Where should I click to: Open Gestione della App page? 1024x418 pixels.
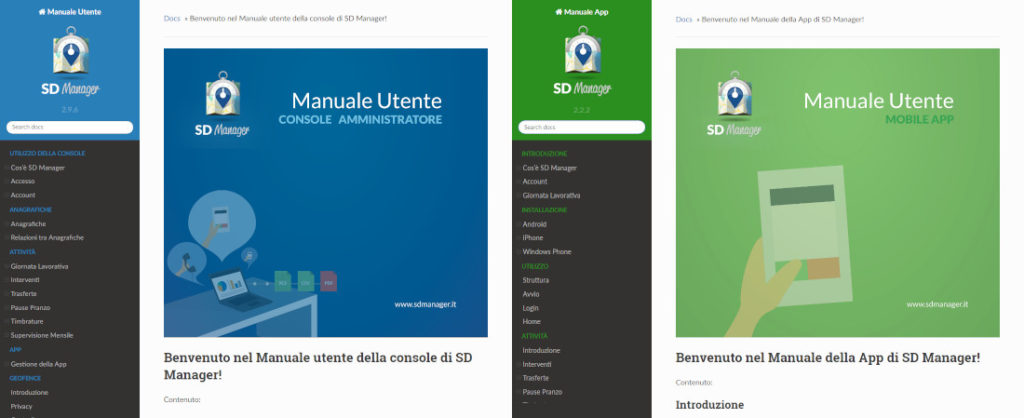pyautogui.click(x=38, y=363)
